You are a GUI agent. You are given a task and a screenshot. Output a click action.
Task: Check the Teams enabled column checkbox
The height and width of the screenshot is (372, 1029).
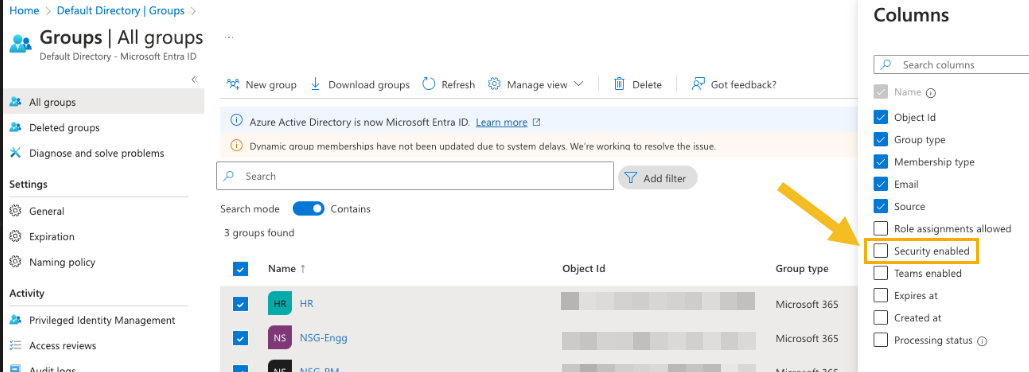click(881, 273)
